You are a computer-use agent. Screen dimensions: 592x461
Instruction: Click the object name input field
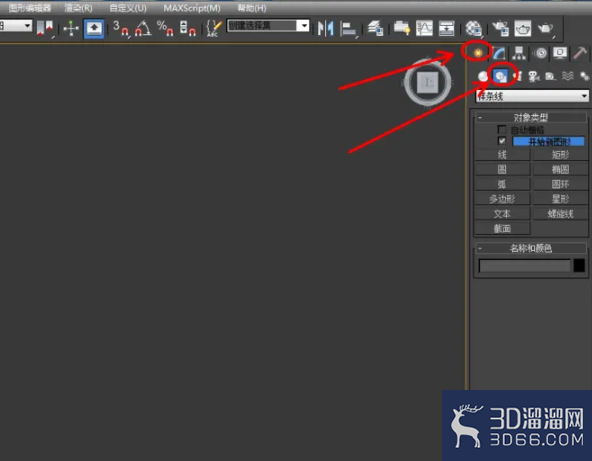[524, 265]
